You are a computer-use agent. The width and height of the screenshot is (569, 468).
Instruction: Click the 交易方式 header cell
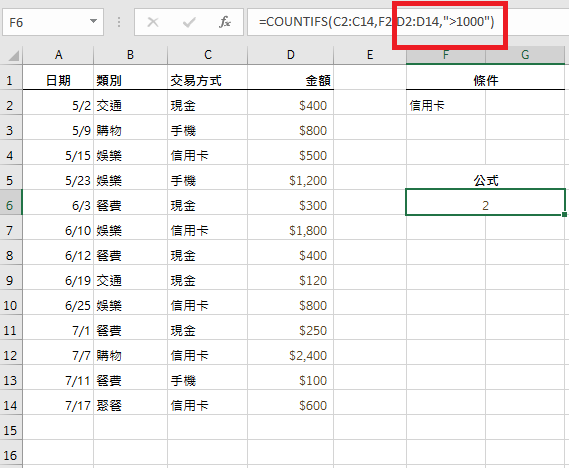point(208,81)
